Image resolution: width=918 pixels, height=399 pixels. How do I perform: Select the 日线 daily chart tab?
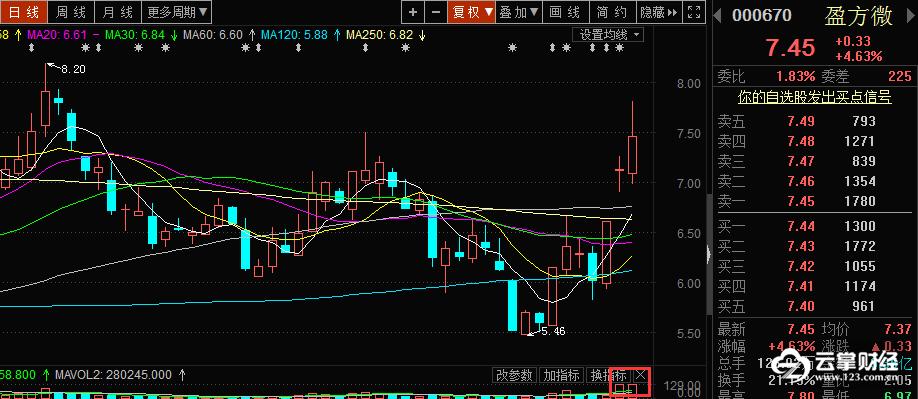(x=22, y=12)
